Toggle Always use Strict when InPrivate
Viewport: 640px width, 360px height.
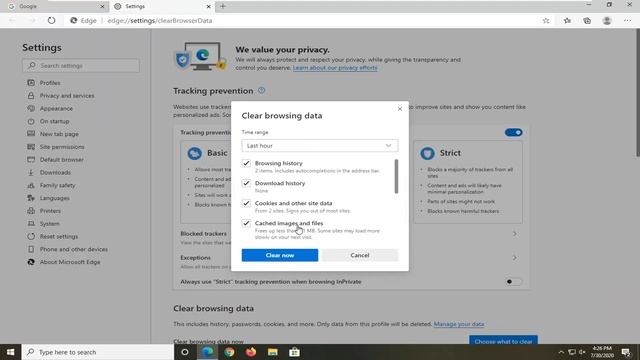click(x=513, y=282)
